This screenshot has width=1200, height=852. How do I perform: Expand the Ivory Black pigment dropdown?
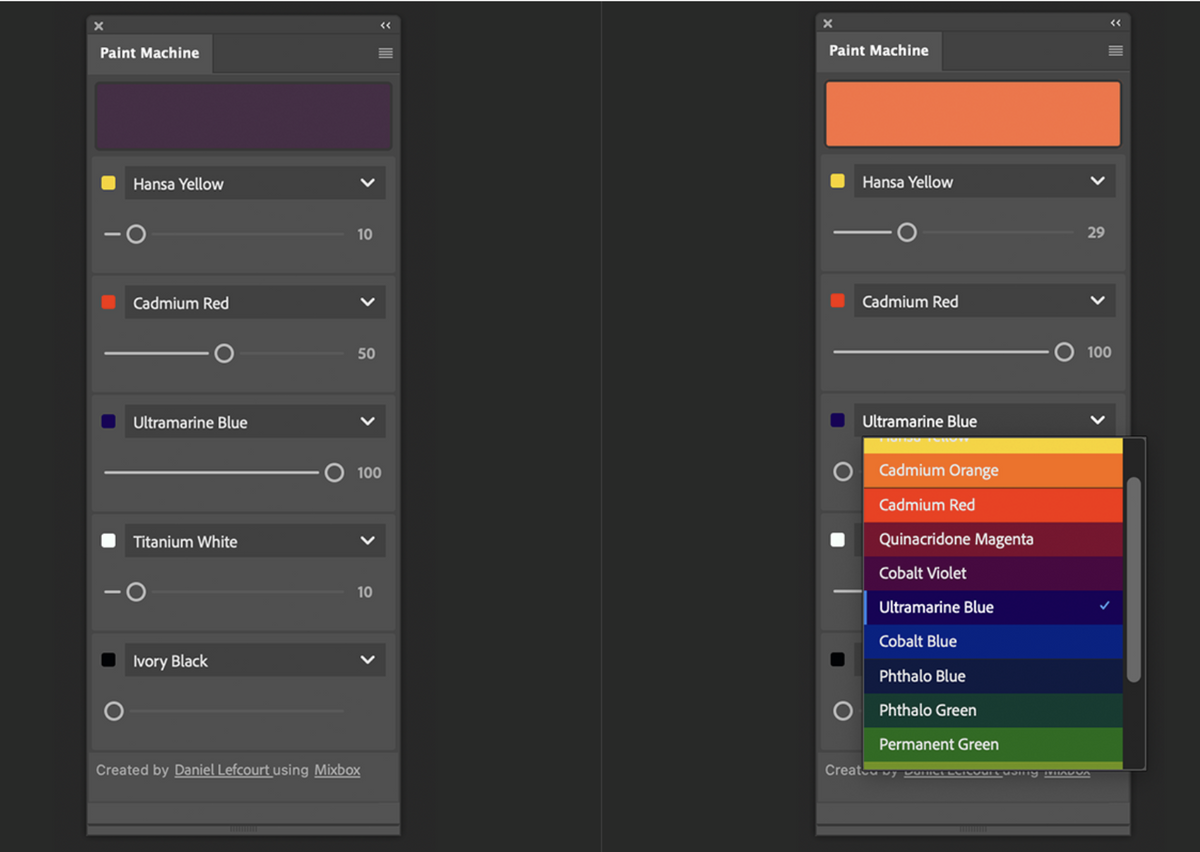click(255, 661)
